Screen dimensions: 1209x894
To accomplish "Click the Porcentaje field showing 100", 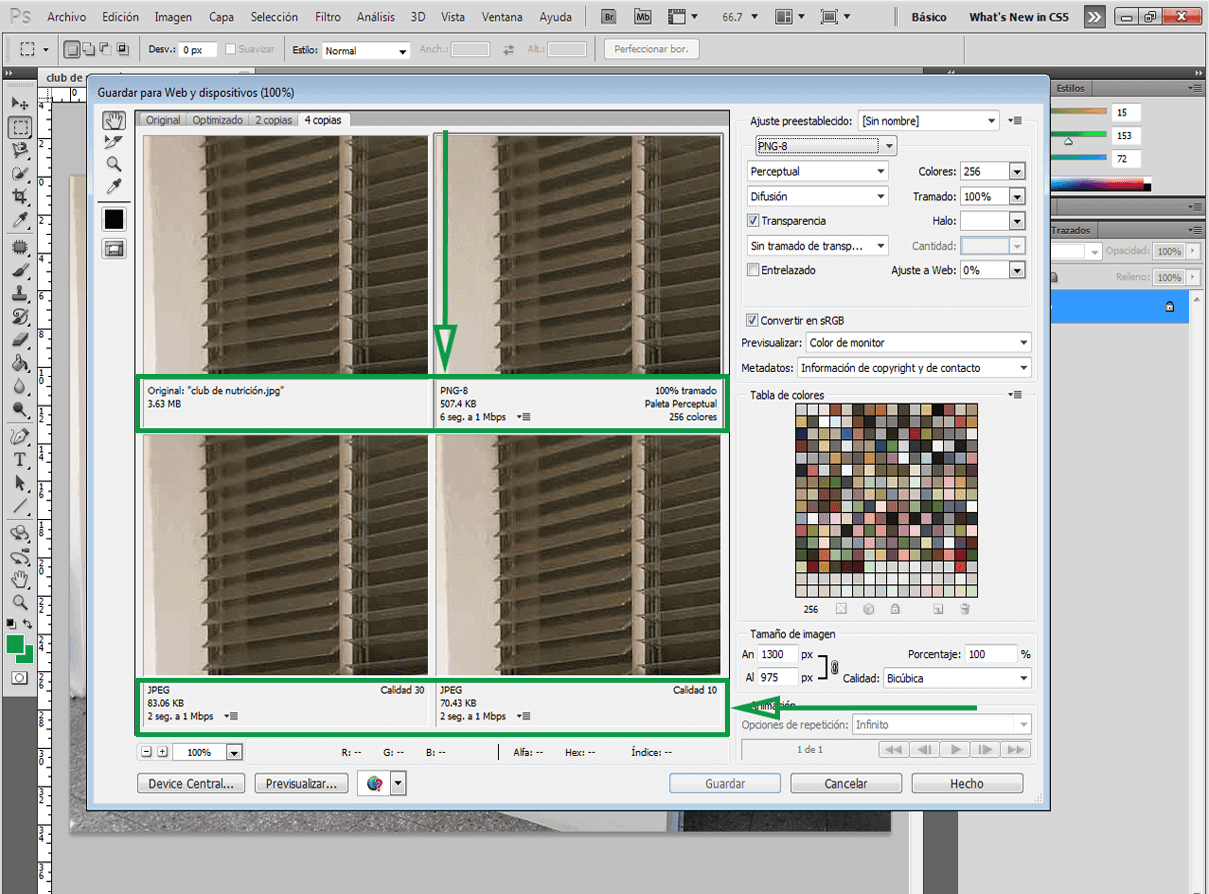I will pyautogui.click(x=991, y=654).
